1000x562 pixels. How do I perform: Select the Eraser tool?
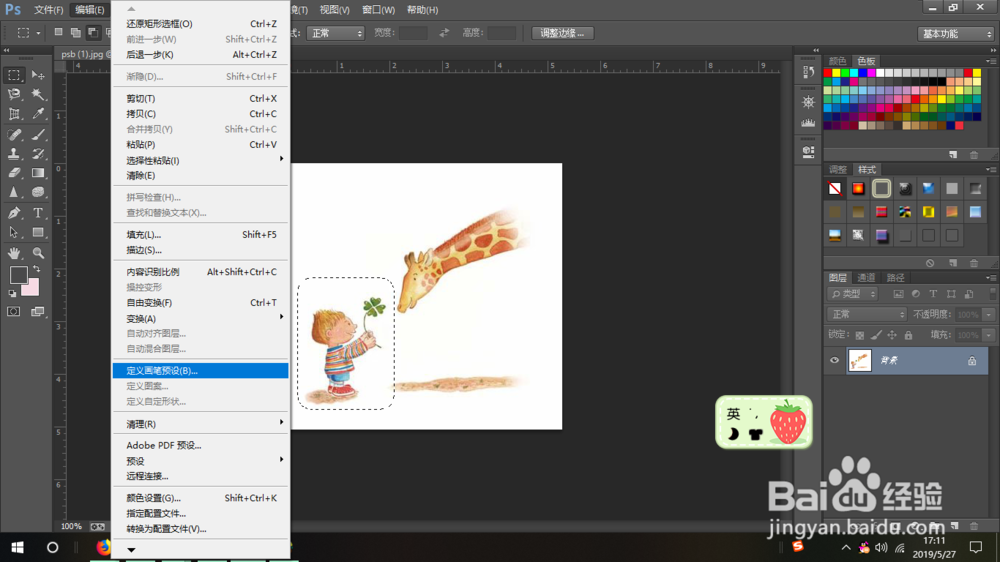pyautogui.click(x=14, y=173)
